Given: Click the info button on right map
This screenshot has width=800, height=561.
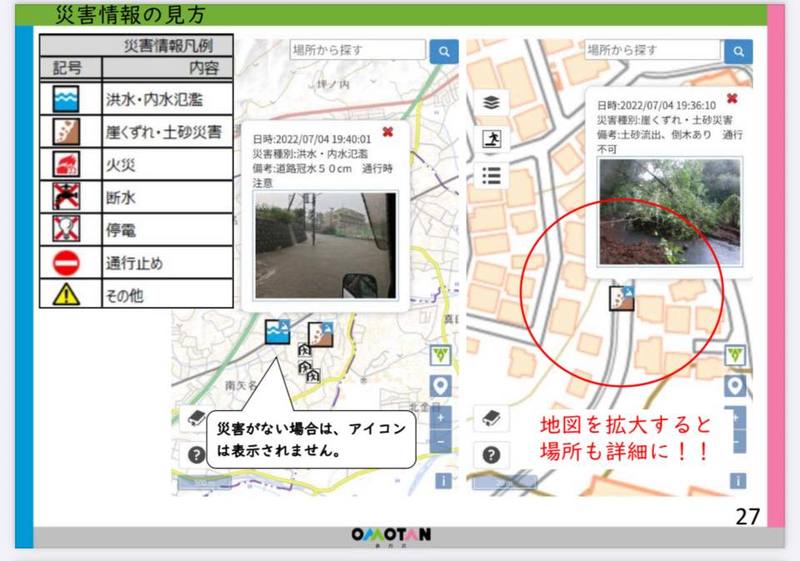Looking at the screenshot, I should 736,481.
